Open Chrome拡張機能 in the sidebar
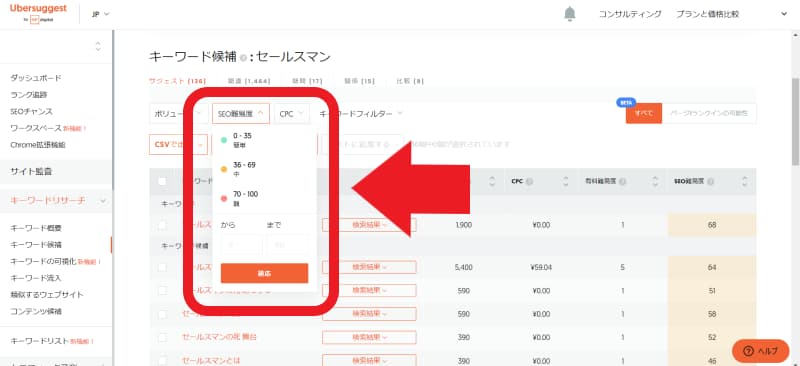Image resolution: width=800 pixels, height=366 pixels. click(38, 144)
